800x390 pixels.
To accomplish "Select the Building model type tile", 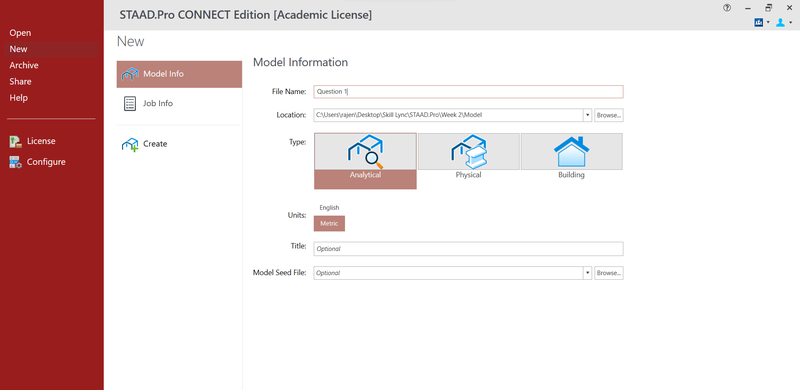I will [x=571, y=157].
